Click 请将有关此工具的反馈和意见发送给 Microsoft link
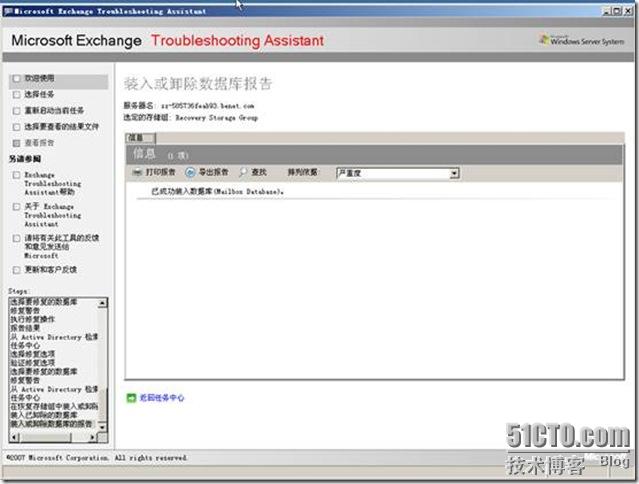 (x=62, y=246)
